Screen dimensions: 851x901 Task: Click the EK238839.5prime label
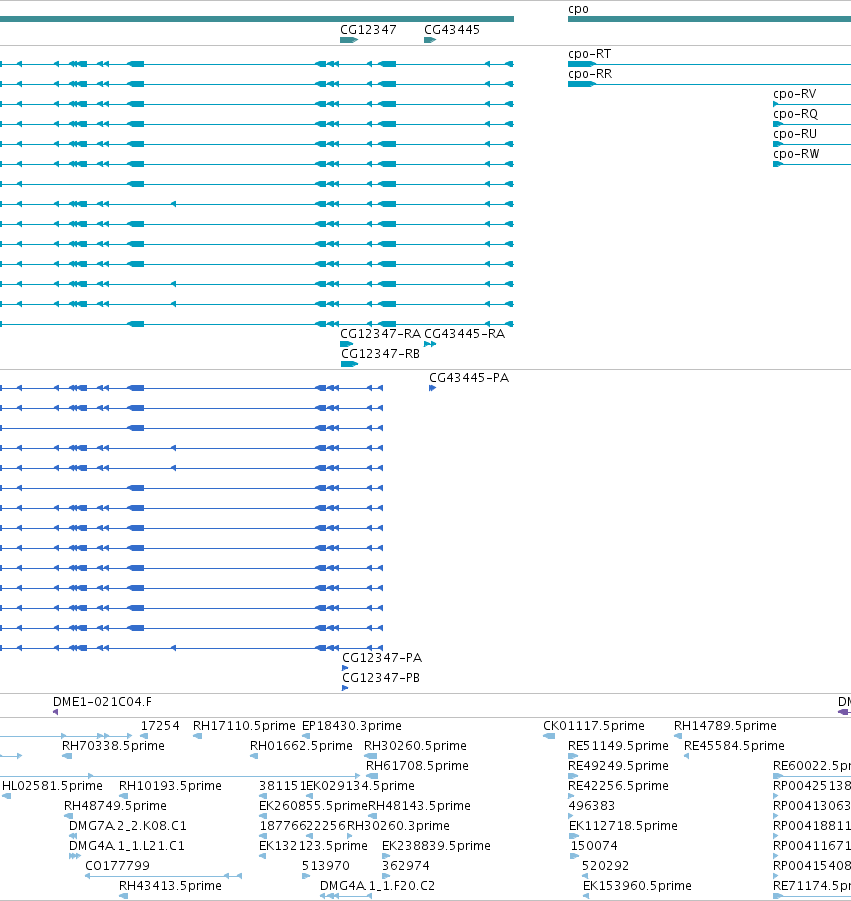coord(436,846)
